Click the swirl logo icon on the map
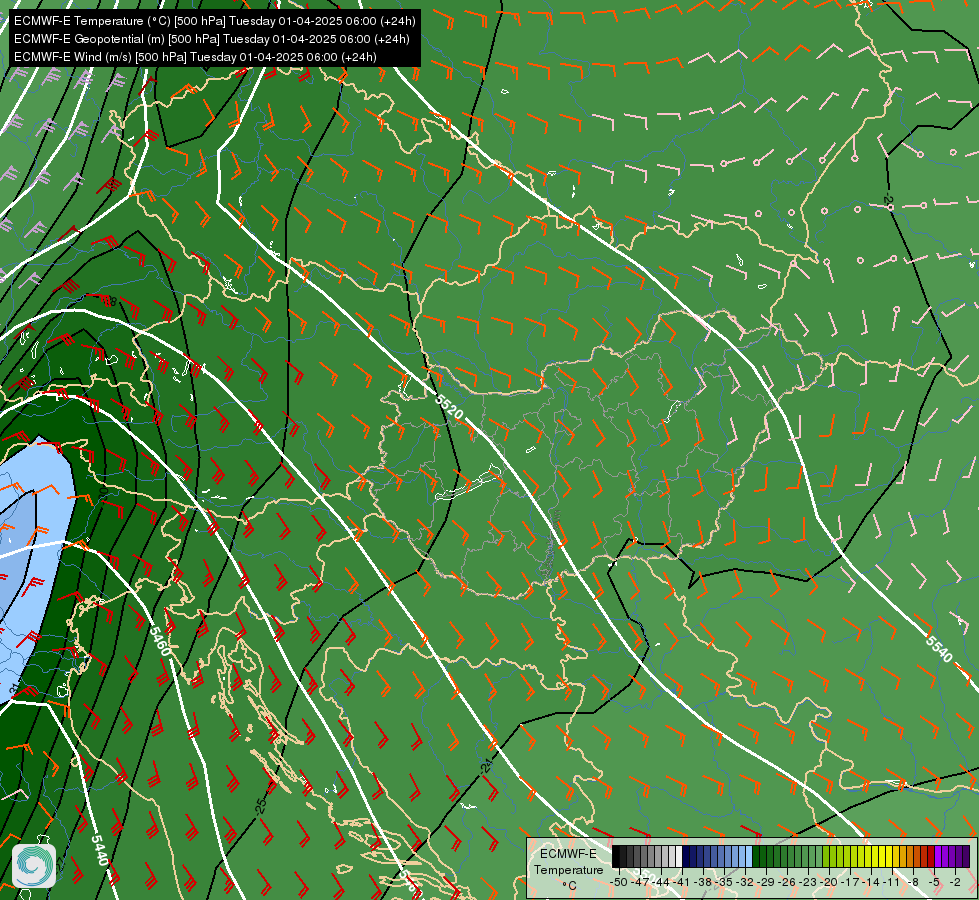The image size is (979, 900). pos(34,865)
